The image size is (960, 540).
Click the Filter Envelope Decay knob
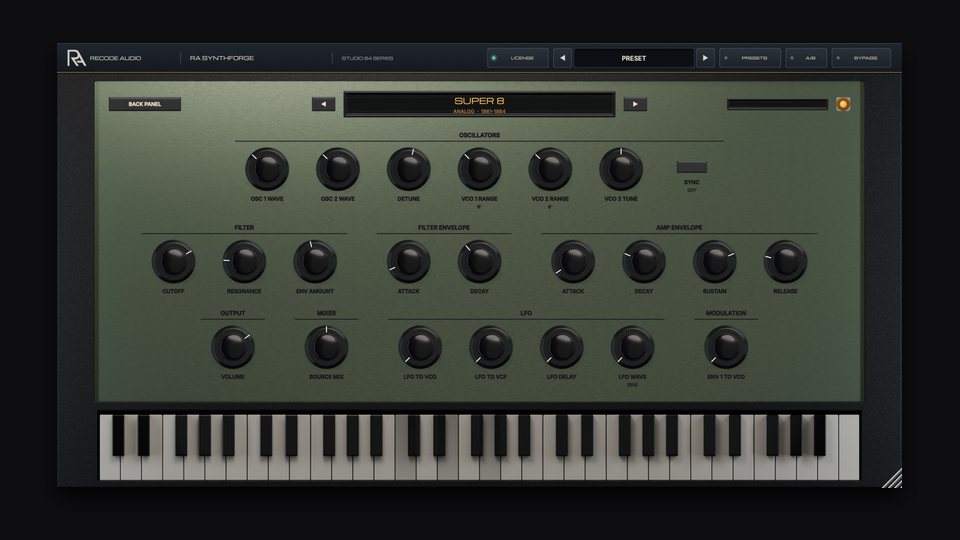[x=479, y=261]
